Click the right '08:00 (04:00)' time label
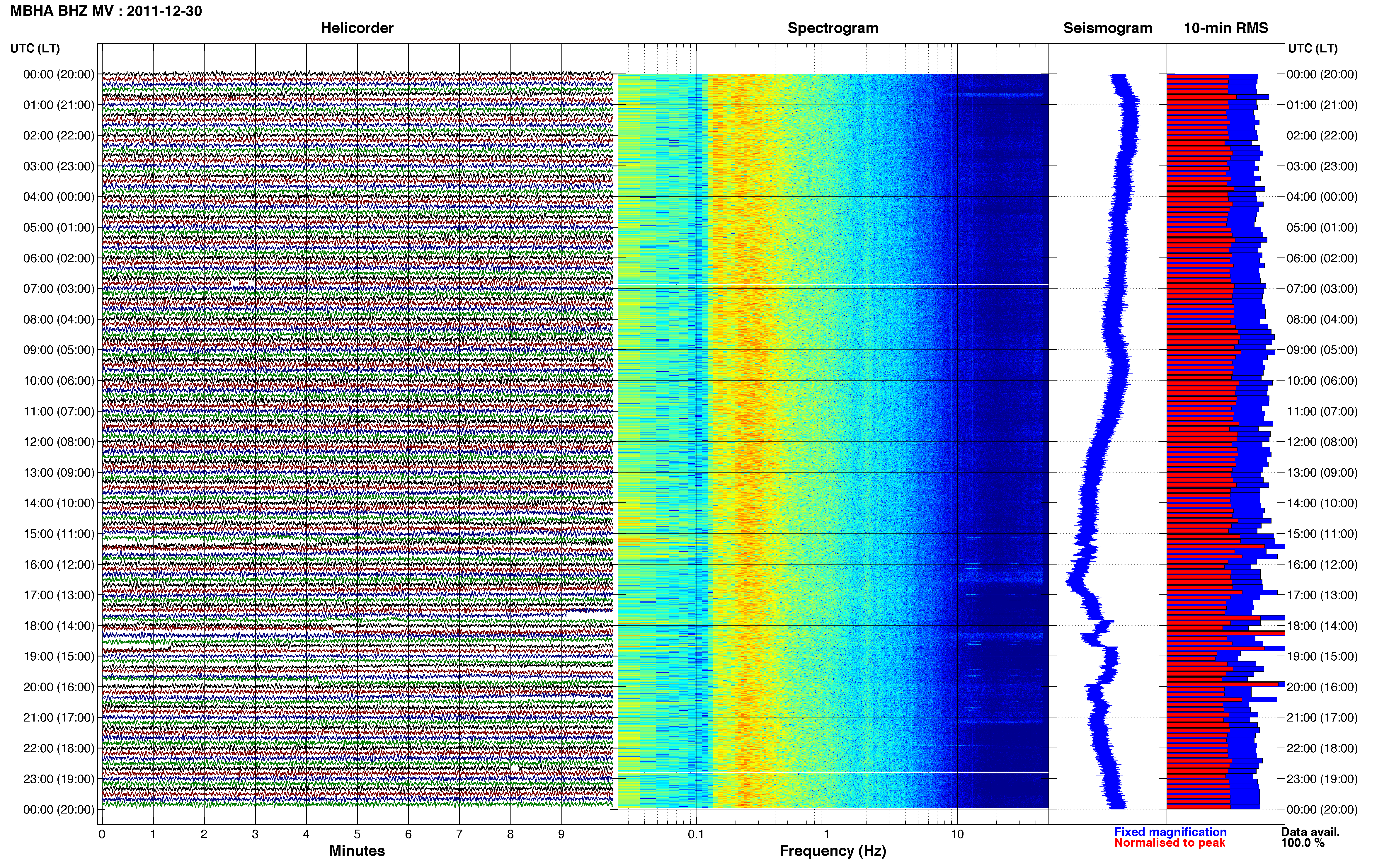Viewport: 1389px width, 868px height. point(1322,319)
